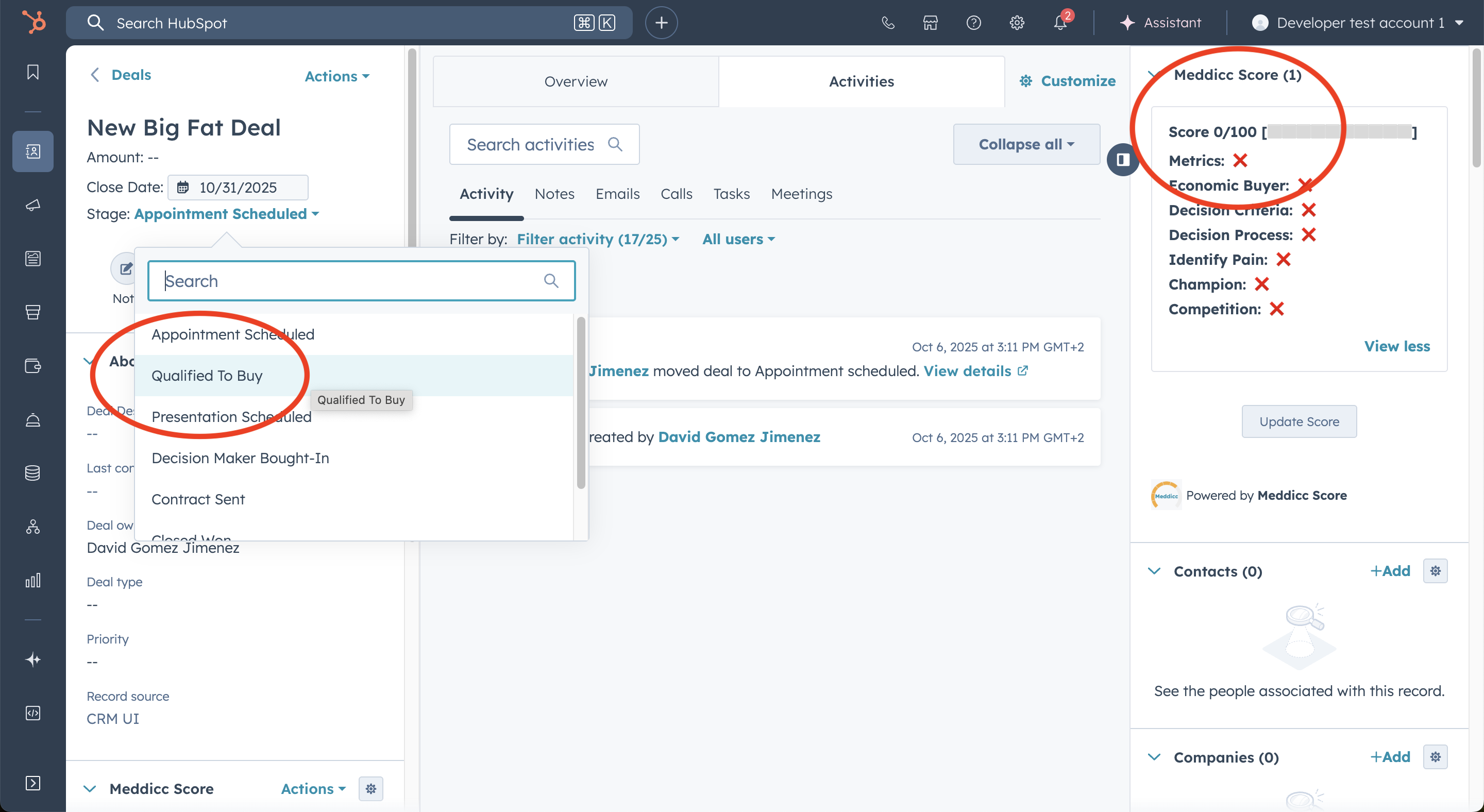Select Qualified To Buy stage option
Image resolution: width=1484 pixels, height=812 pixels.
pos(207,376)
